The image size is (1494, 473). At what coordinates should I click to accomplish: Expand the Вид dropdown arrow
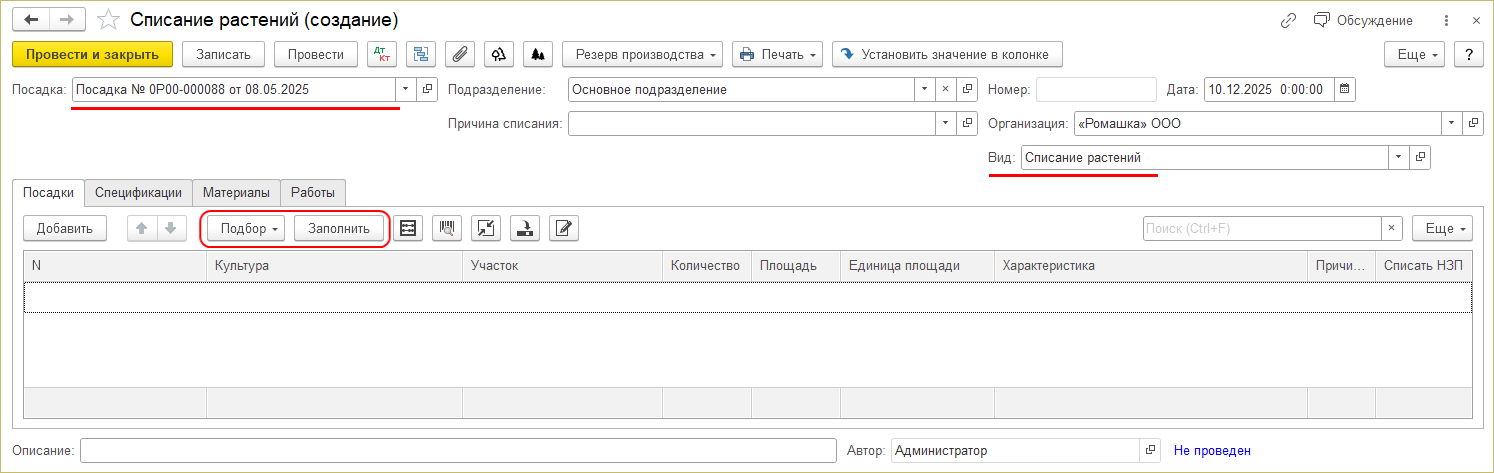(x=1397, y=158)
